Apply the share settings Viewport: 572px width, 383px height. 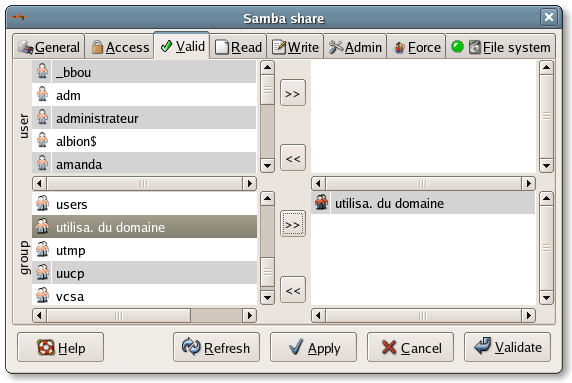(x=313, y=347)
